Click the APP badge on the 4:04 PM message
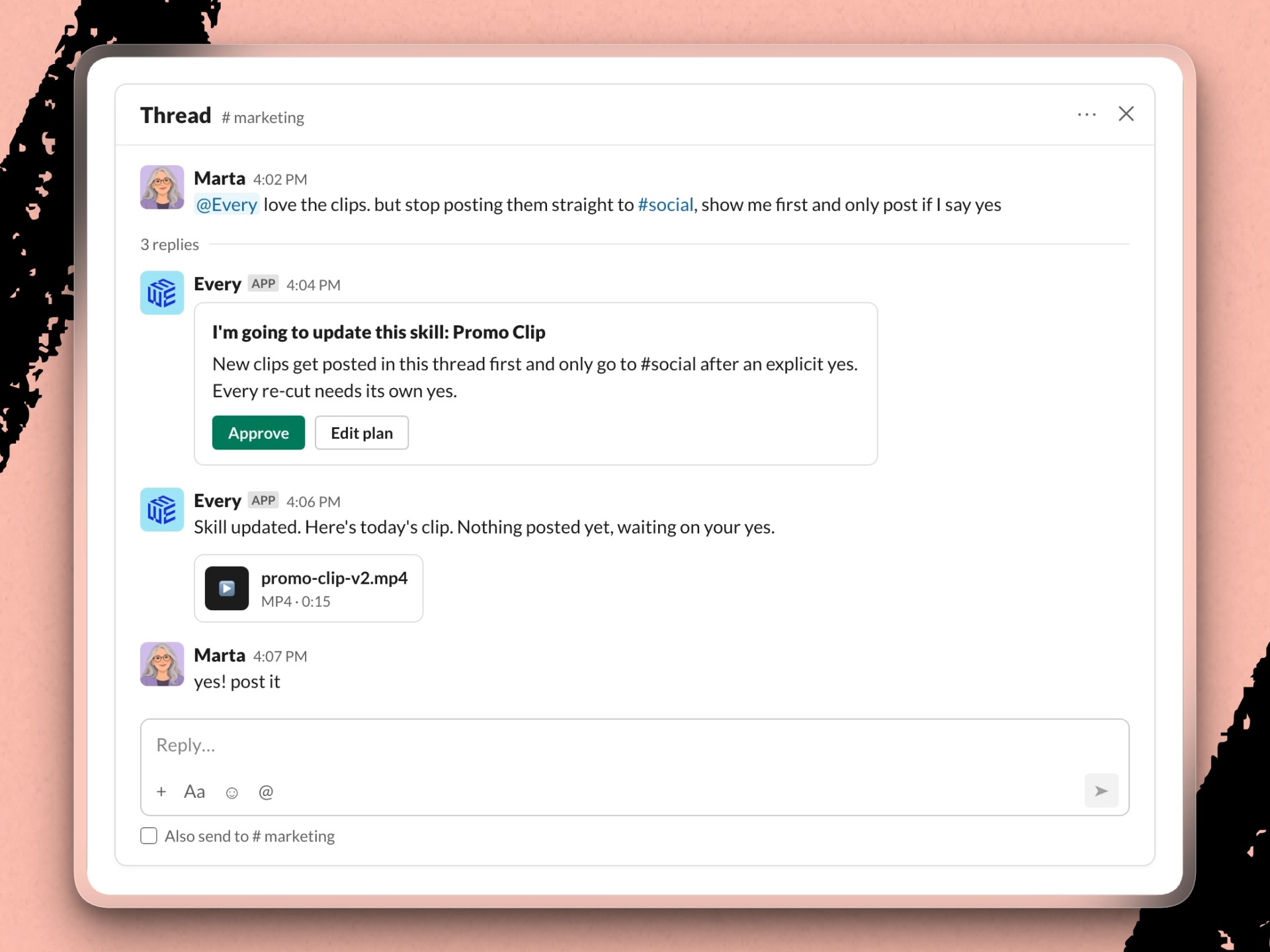The image size is (1270, 952). pos(263,284)
